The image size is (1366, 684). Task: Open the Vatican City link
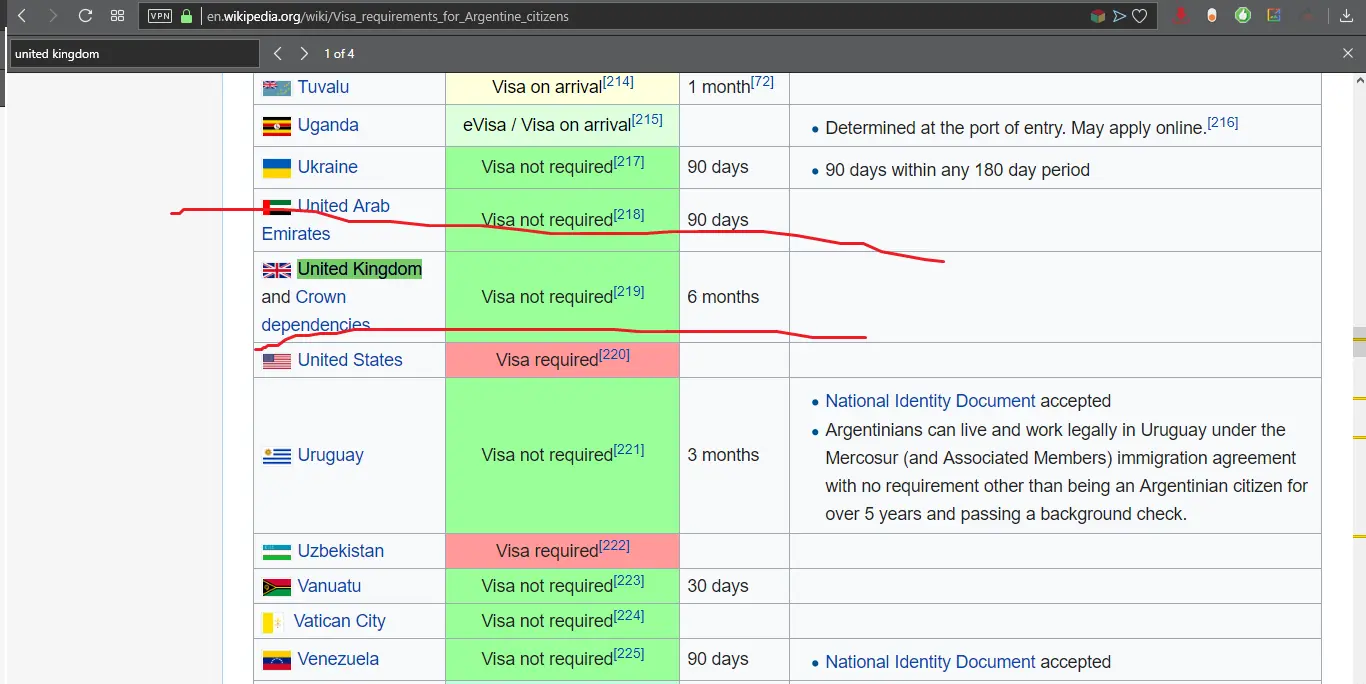point(339,621)
